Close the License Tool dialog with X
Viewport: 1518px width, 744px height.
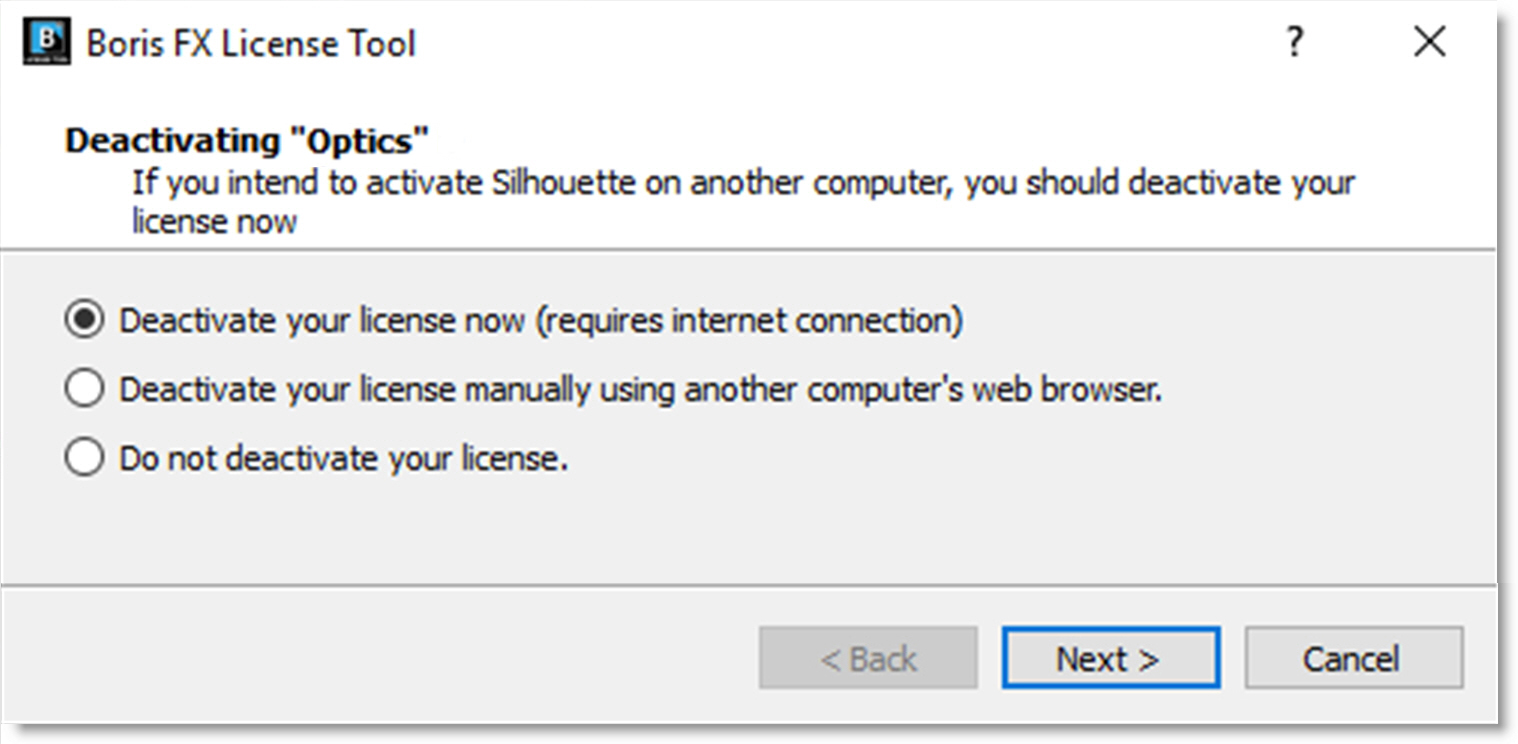[x=1429, y=43]
